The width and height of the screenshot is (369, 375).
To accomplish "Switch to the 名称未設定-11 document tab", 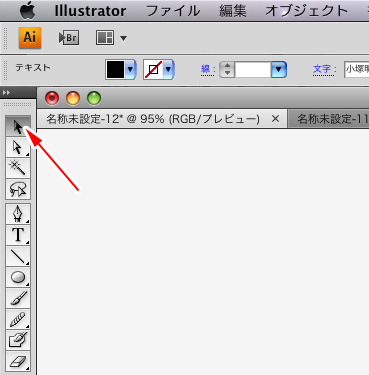I will tap(328, 119).
